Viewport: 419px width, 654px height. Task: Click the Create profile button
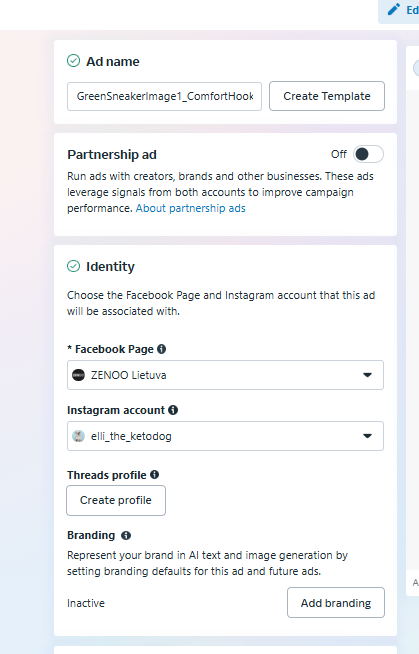tap(116, 500)
